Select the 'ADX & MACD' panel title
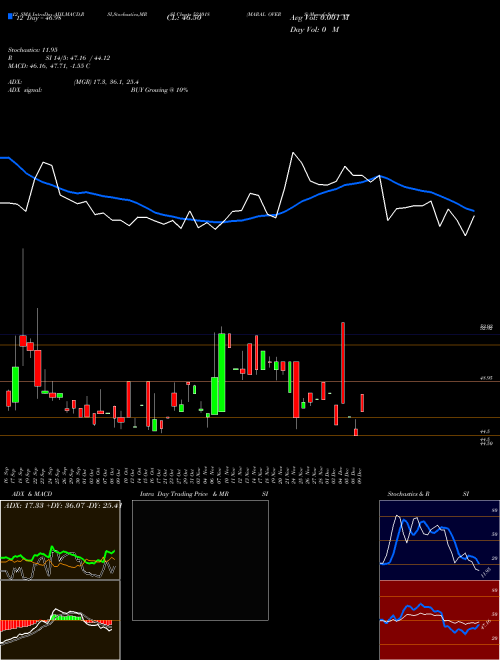500x660 pixels. 32,494
